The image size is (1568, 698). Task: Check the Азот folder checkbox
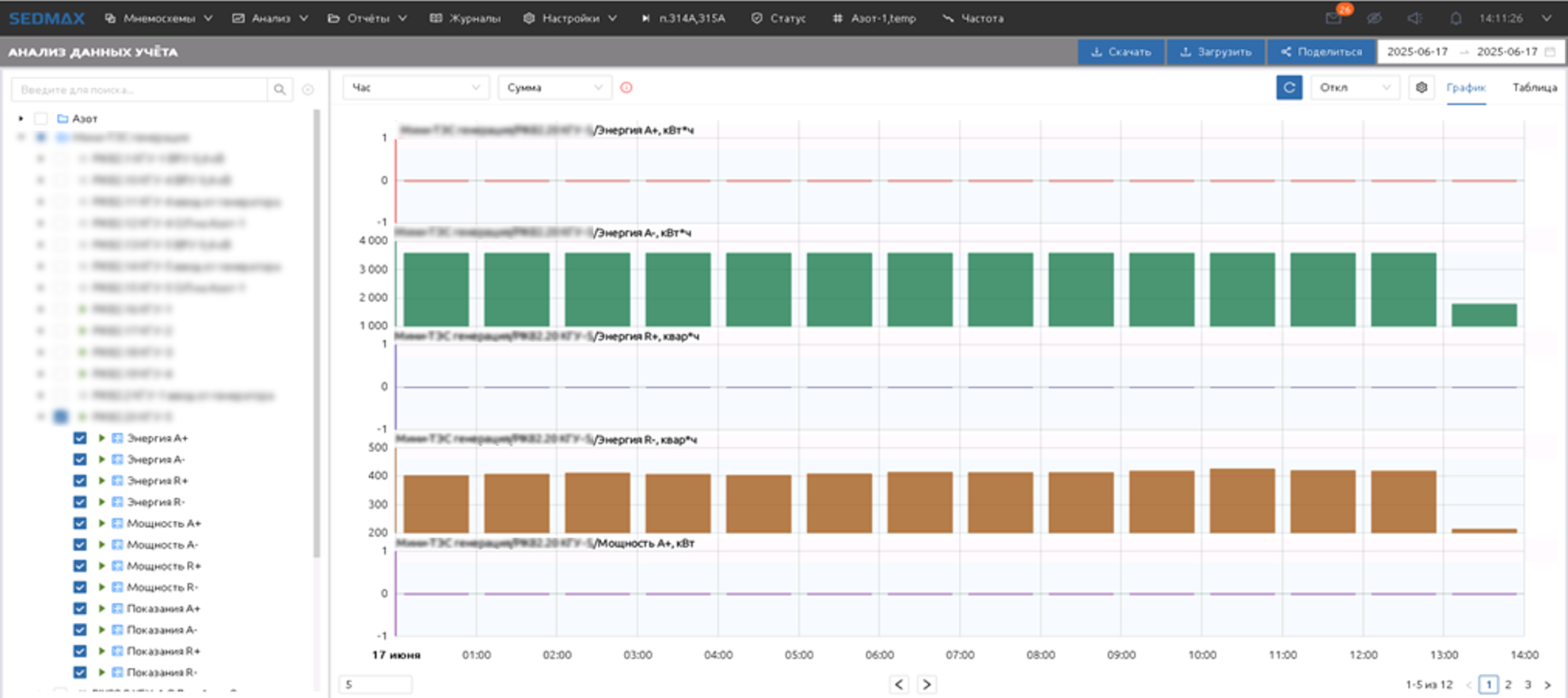click(41, 119)
